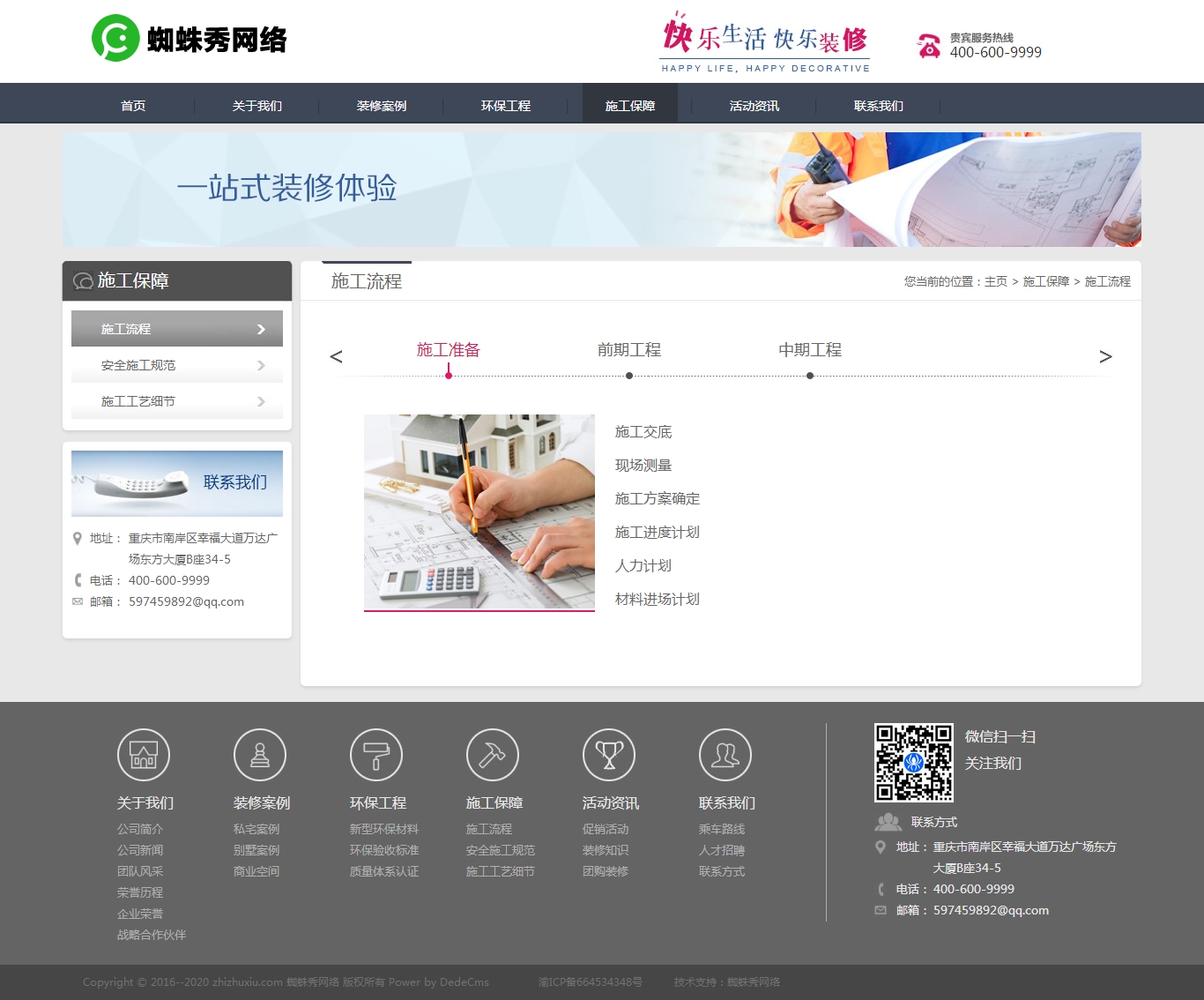The height and width of the screenshot is (1000, 1204).
Task: Click the house icon above 关于我们
Action: 144,756
